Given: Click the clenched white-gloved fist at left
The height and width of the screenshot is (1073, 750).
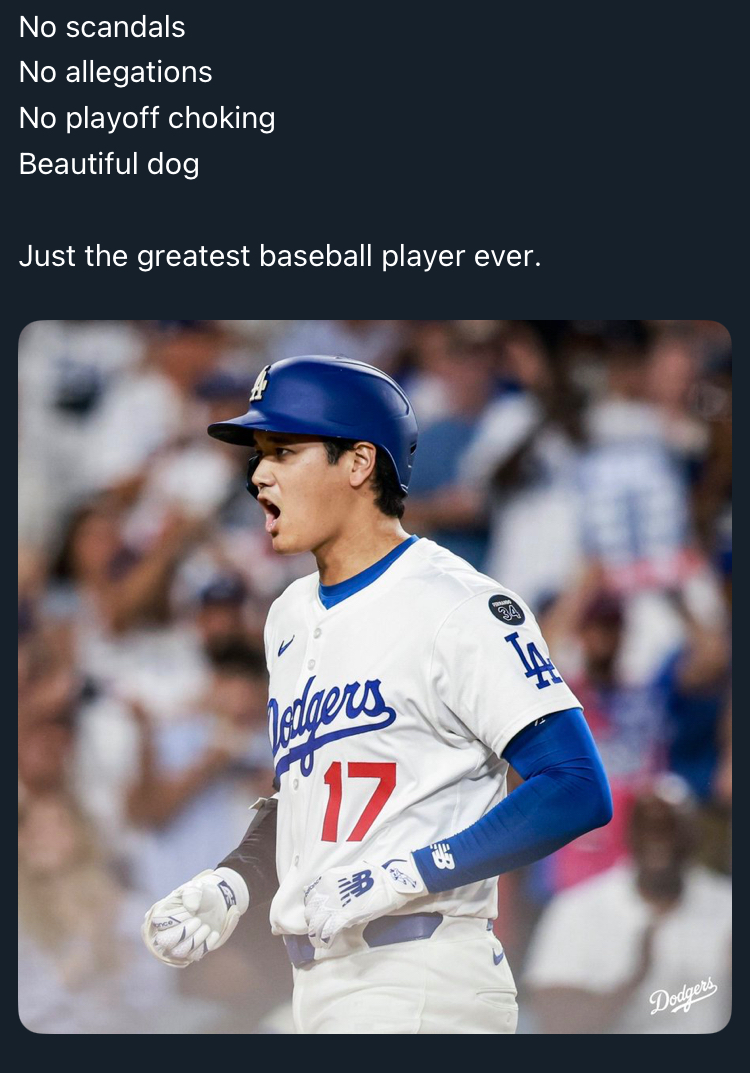Looking at the screenshot, I should [x=190, y=915].
